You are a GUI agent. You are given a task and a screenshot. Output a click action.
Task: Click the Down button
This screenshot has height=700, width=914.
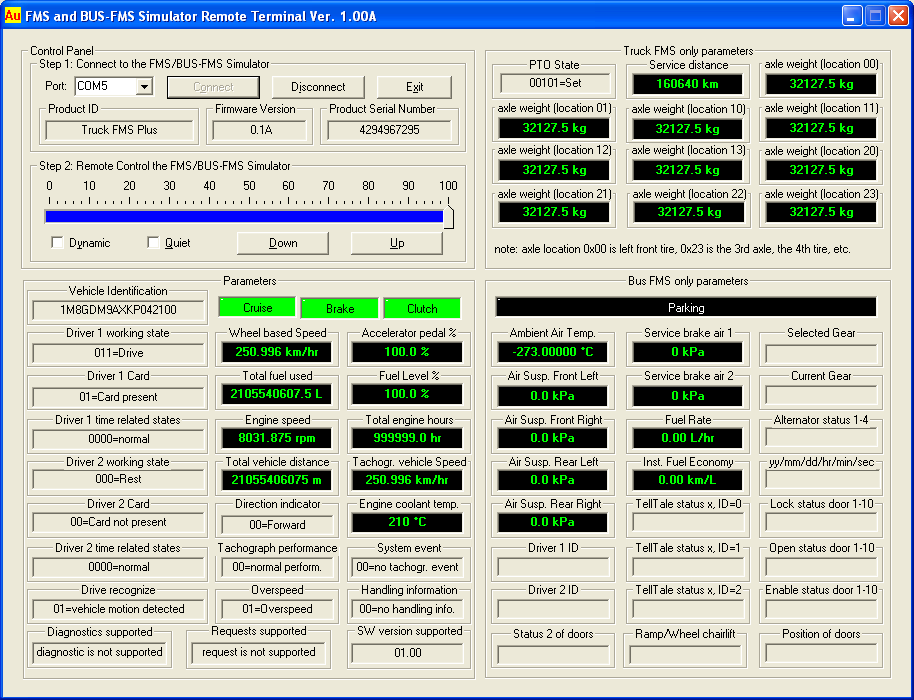(x=283, y=243)
